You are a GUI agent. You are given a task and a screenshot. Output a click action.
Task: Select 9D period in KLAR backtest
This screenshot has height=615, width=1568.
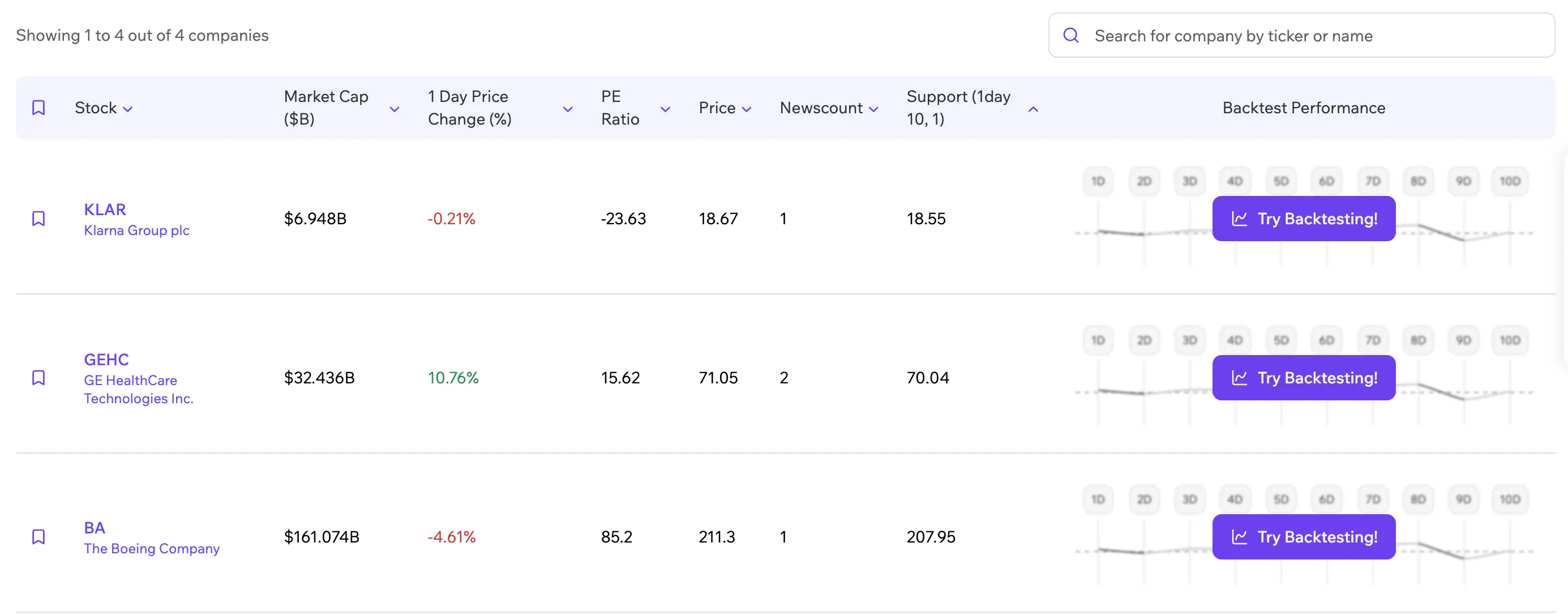click(1464, 181)
